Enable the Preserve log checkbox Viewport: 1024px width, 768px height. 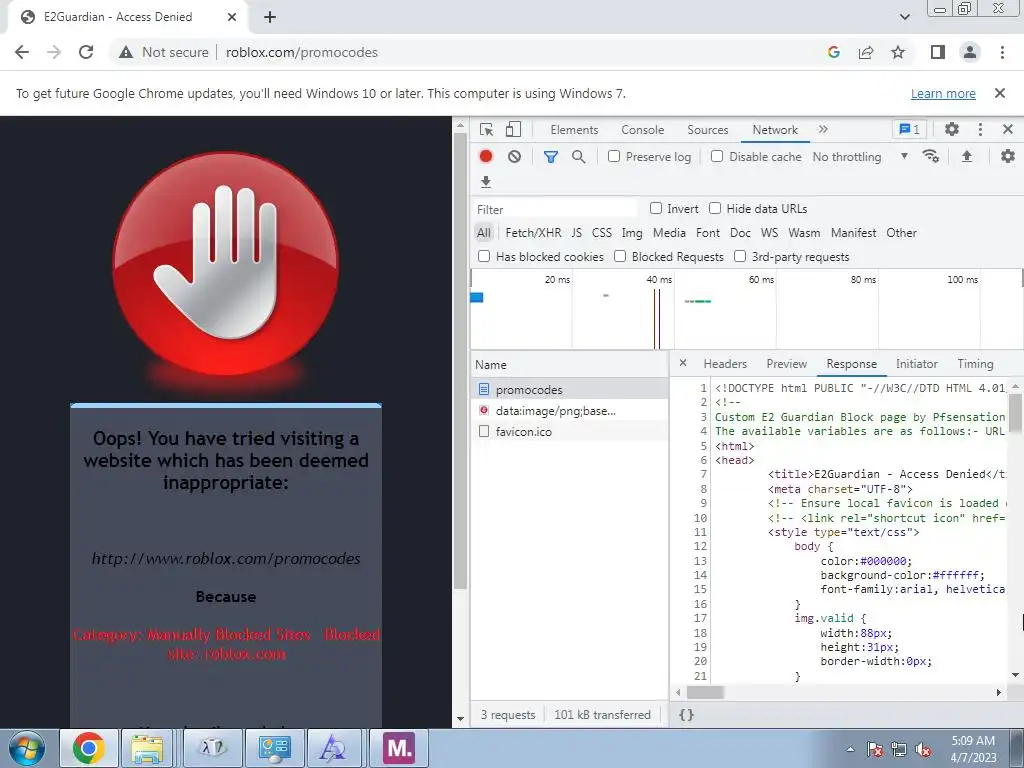[614, 157]
